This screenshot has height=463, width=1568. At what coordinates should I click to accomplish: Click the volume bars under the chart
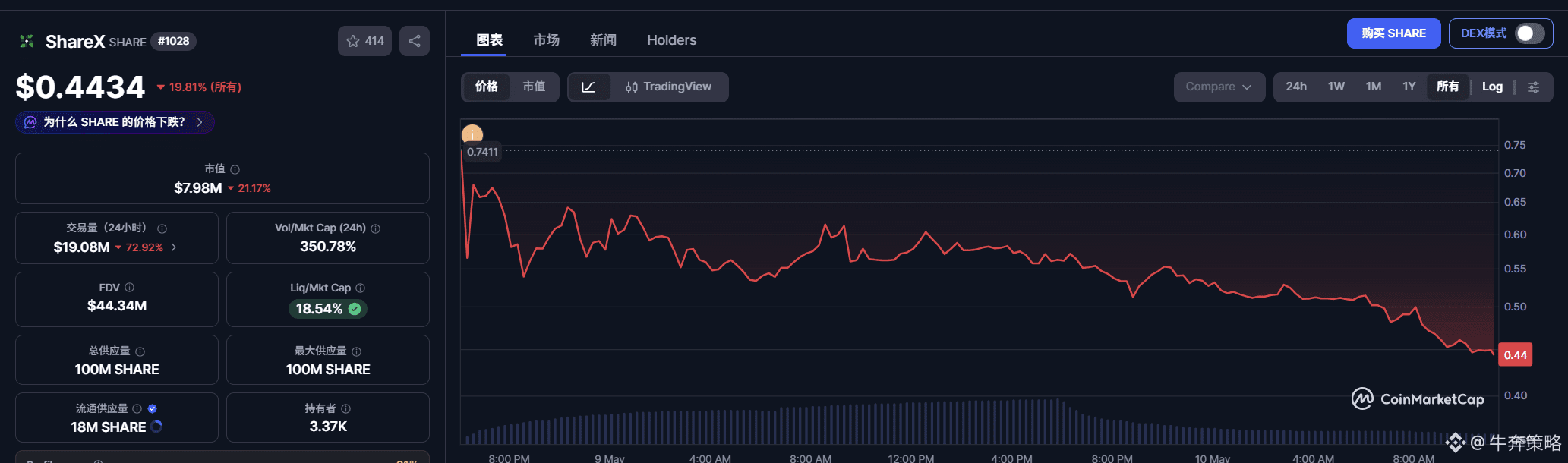tap(980, 423)
